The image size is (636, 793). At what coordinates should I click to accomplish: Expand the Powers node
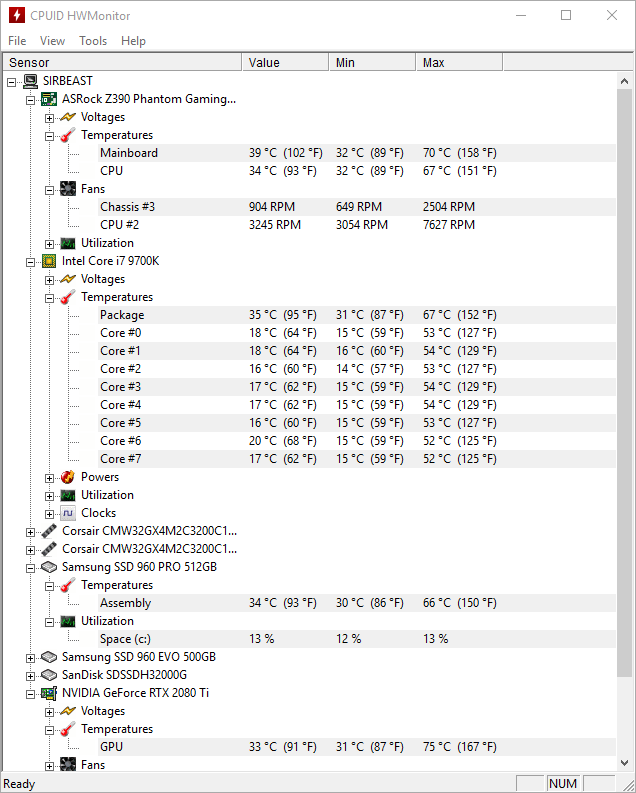50,478
